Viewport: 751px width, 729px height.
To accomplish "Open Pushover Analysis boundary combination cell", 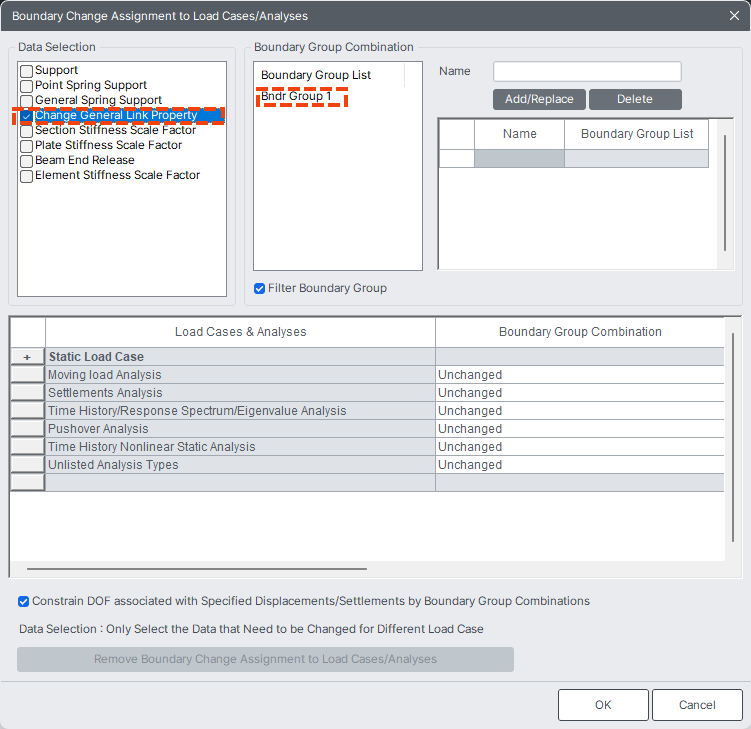I will point(579,429).
